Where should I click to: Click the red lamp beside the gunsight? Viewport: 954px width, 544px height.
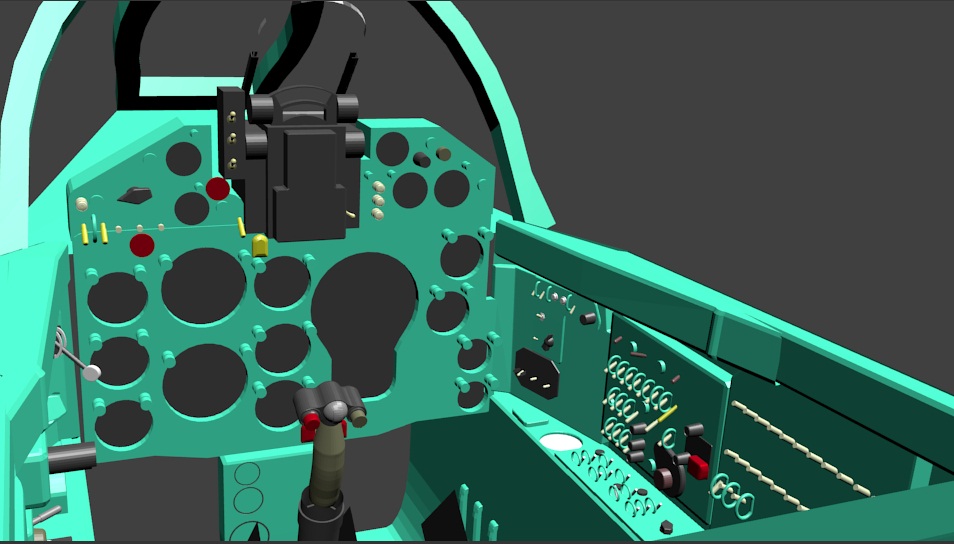(217, 189)
